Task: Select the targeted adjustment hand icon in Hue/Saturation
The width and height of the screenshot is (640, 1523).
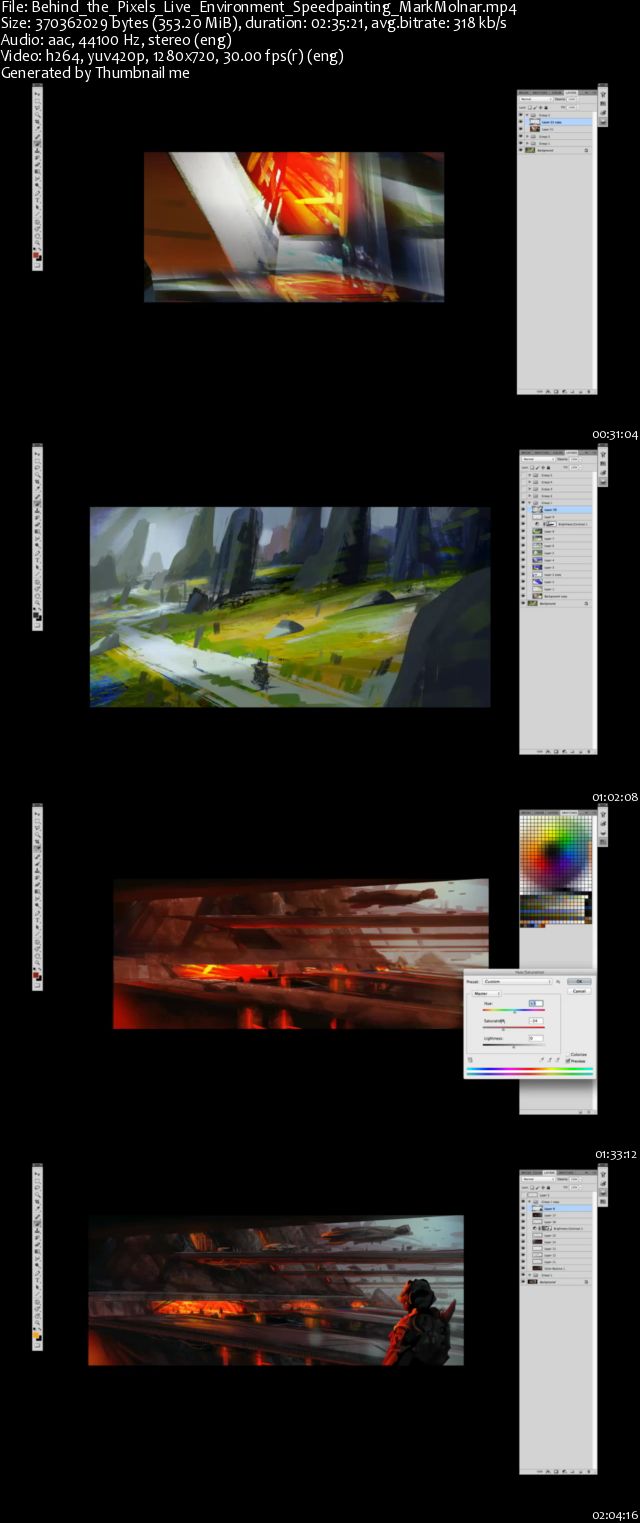Action: 470,1060
